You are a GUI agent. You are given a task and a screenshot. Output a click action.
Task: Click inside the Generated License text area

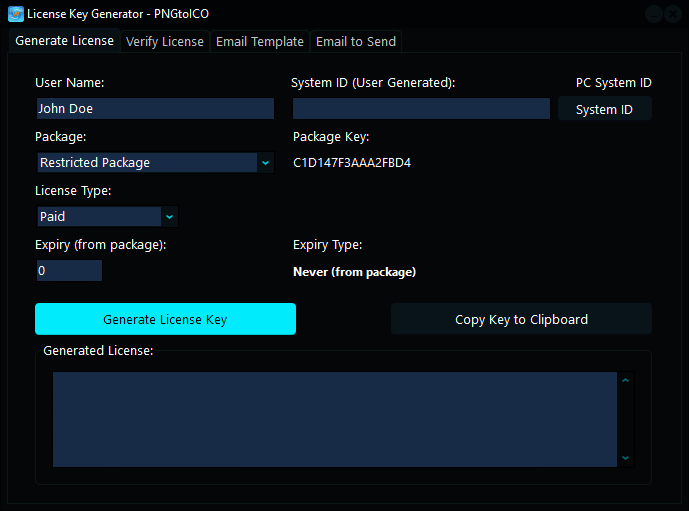click(335, 420)
